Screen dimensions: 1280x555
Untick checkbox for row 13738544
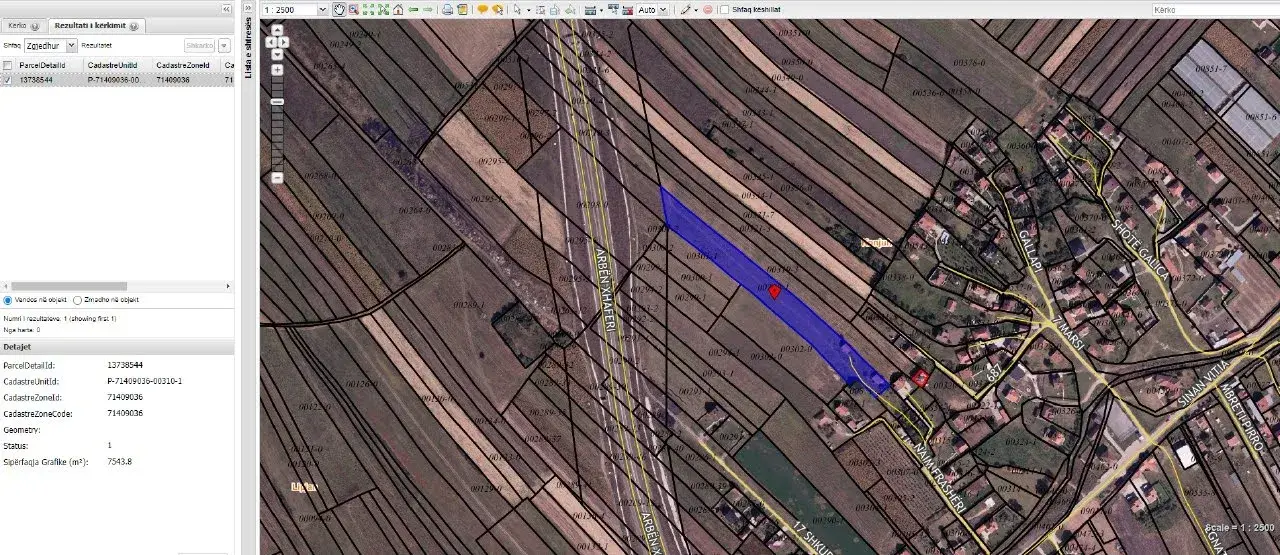(8, 79)
